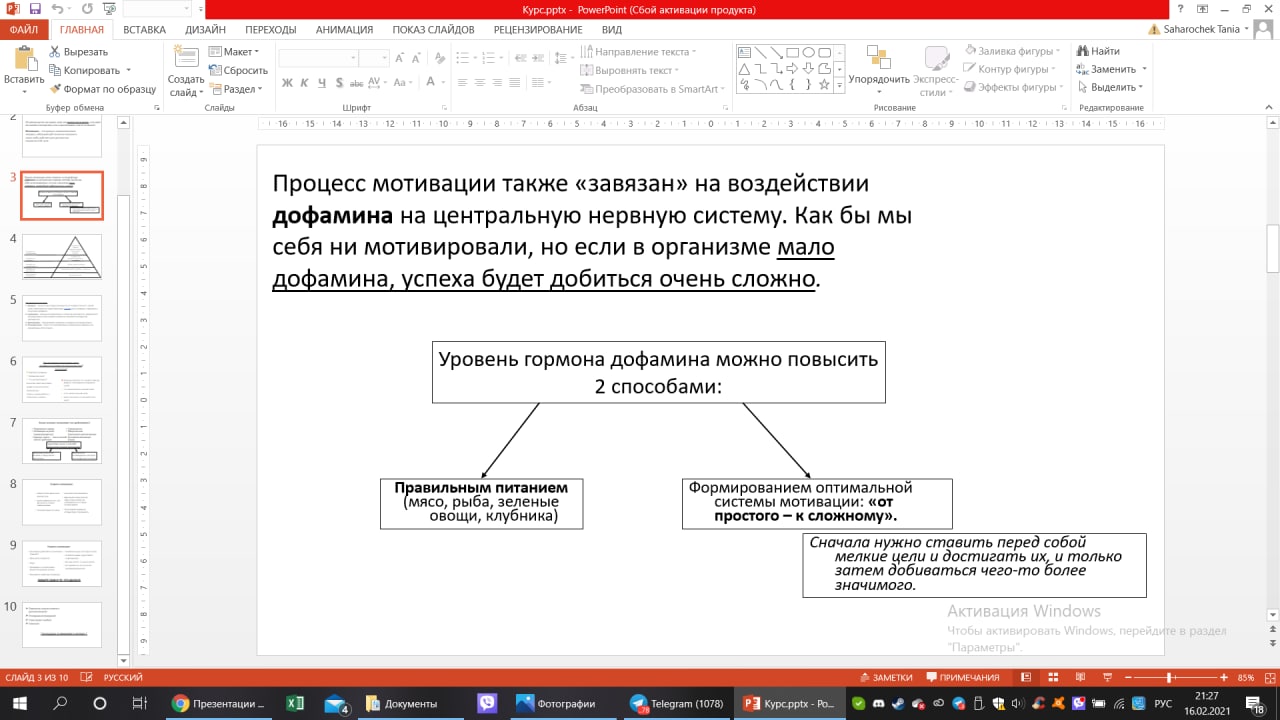Image resolution: width=1280 pixels, height=720 pixels.
Task: Adjust the zoom slider handle
Action: tap(1169, 677)
